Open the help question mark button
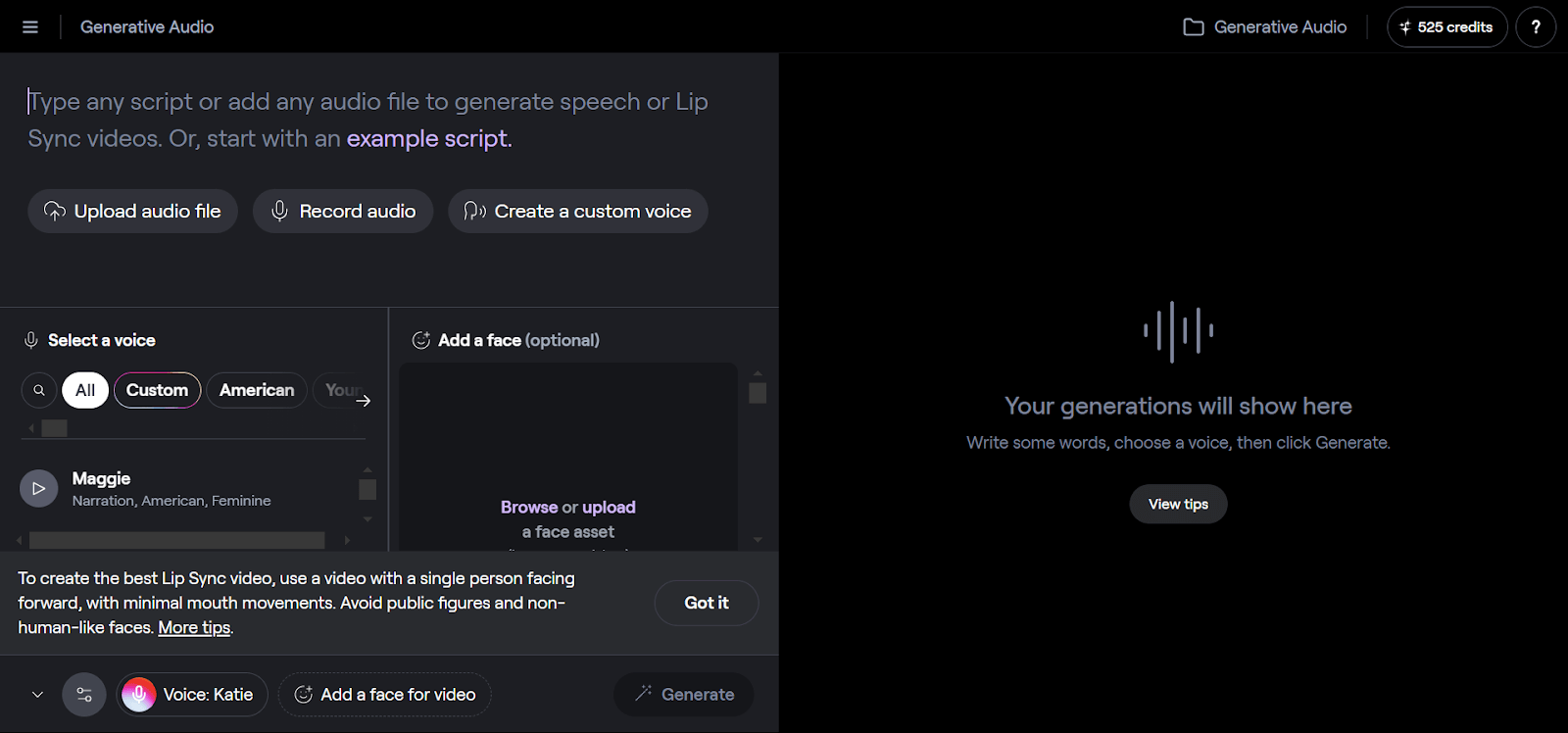Screen dimensions: 1568x733 tap(1536, 27)
